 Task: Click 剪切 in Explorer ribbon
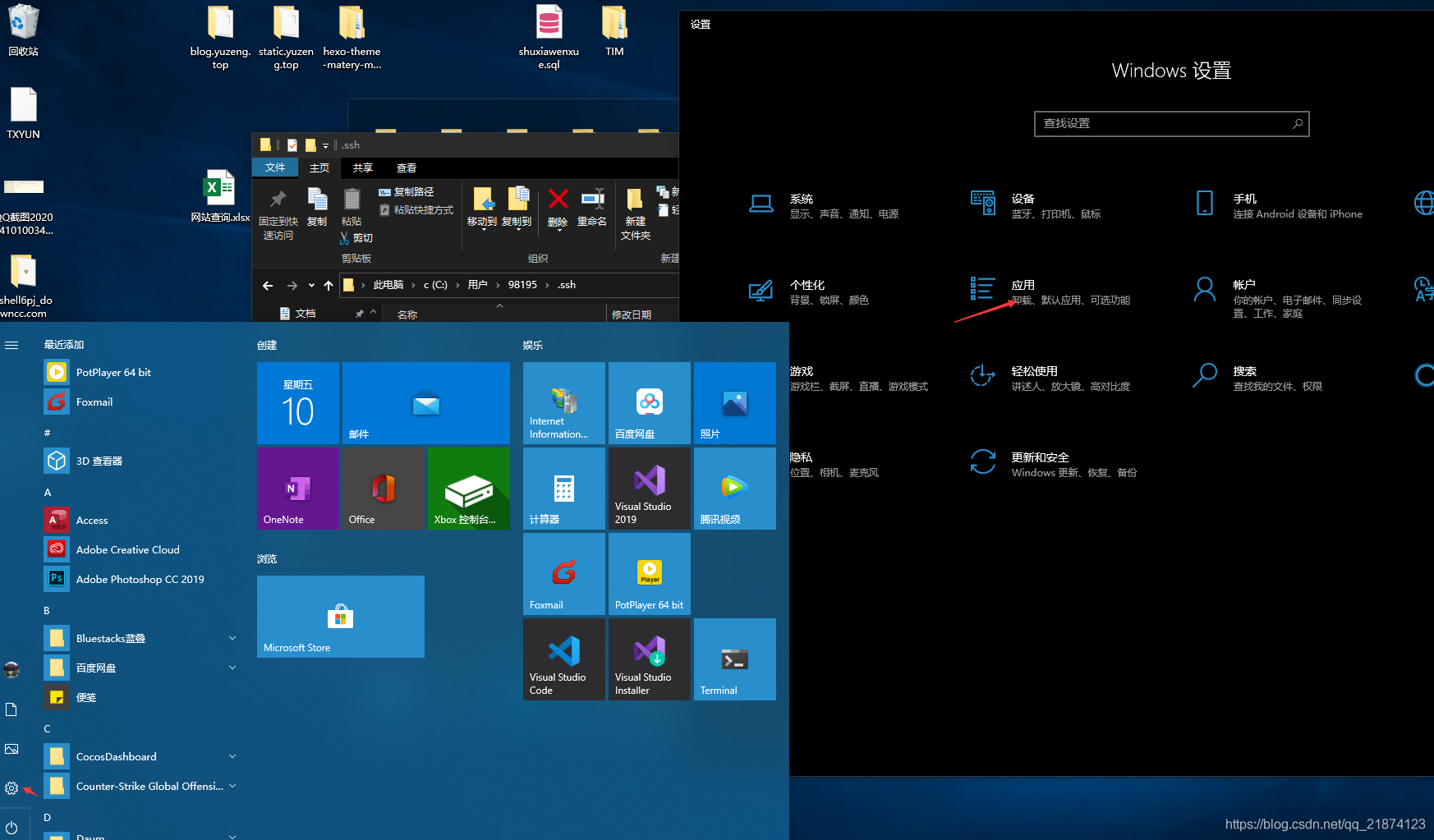tap(356, 238)
